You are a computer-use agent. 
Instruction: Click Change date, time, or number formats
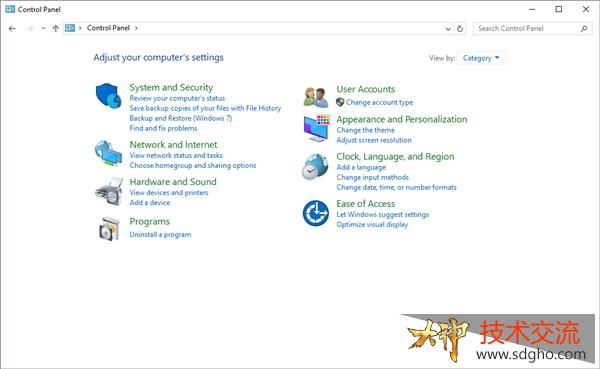coord(396,187)
